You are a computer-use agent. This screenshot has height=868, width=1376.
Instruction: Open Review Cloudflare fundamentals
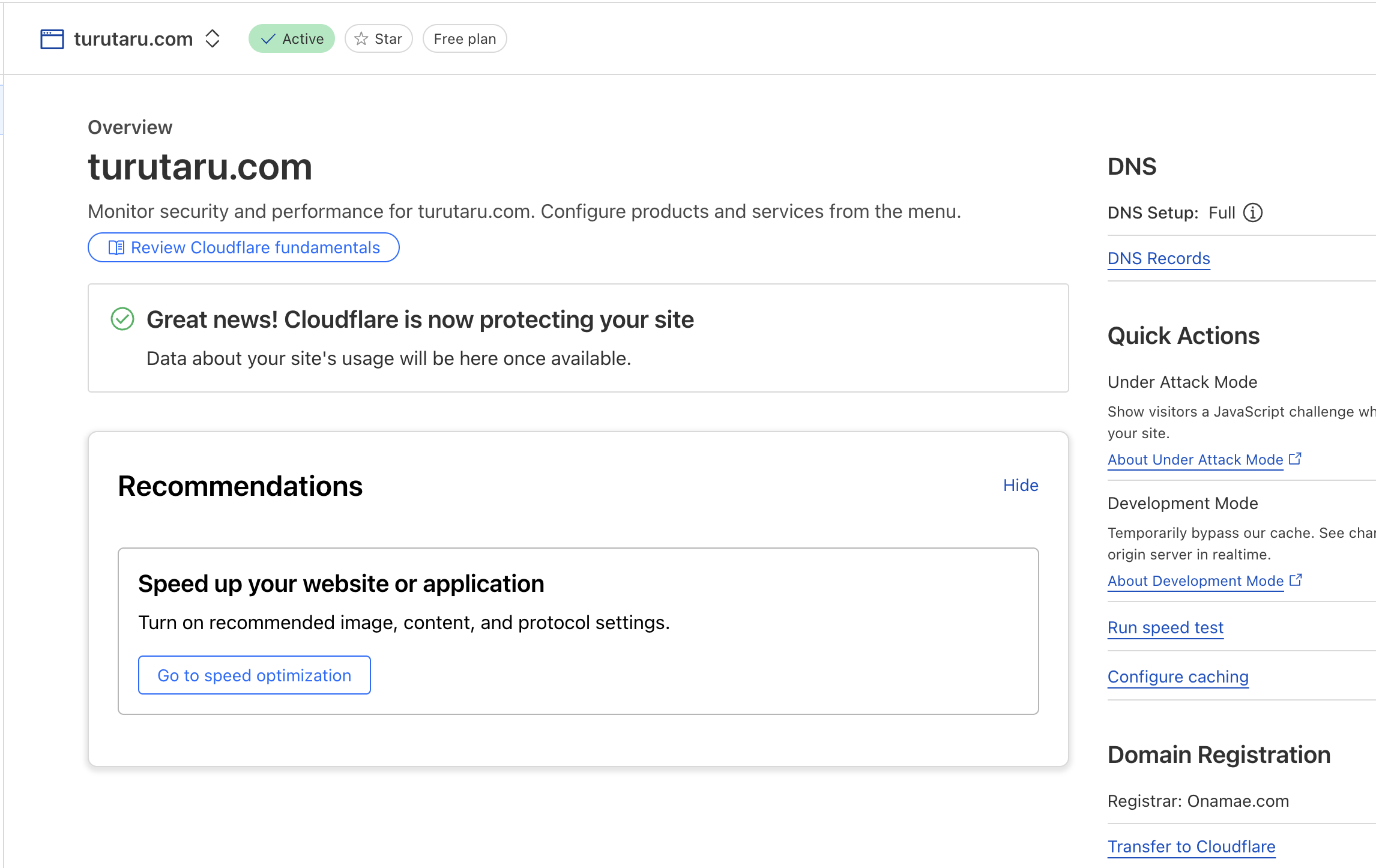(x=244, y=247)
